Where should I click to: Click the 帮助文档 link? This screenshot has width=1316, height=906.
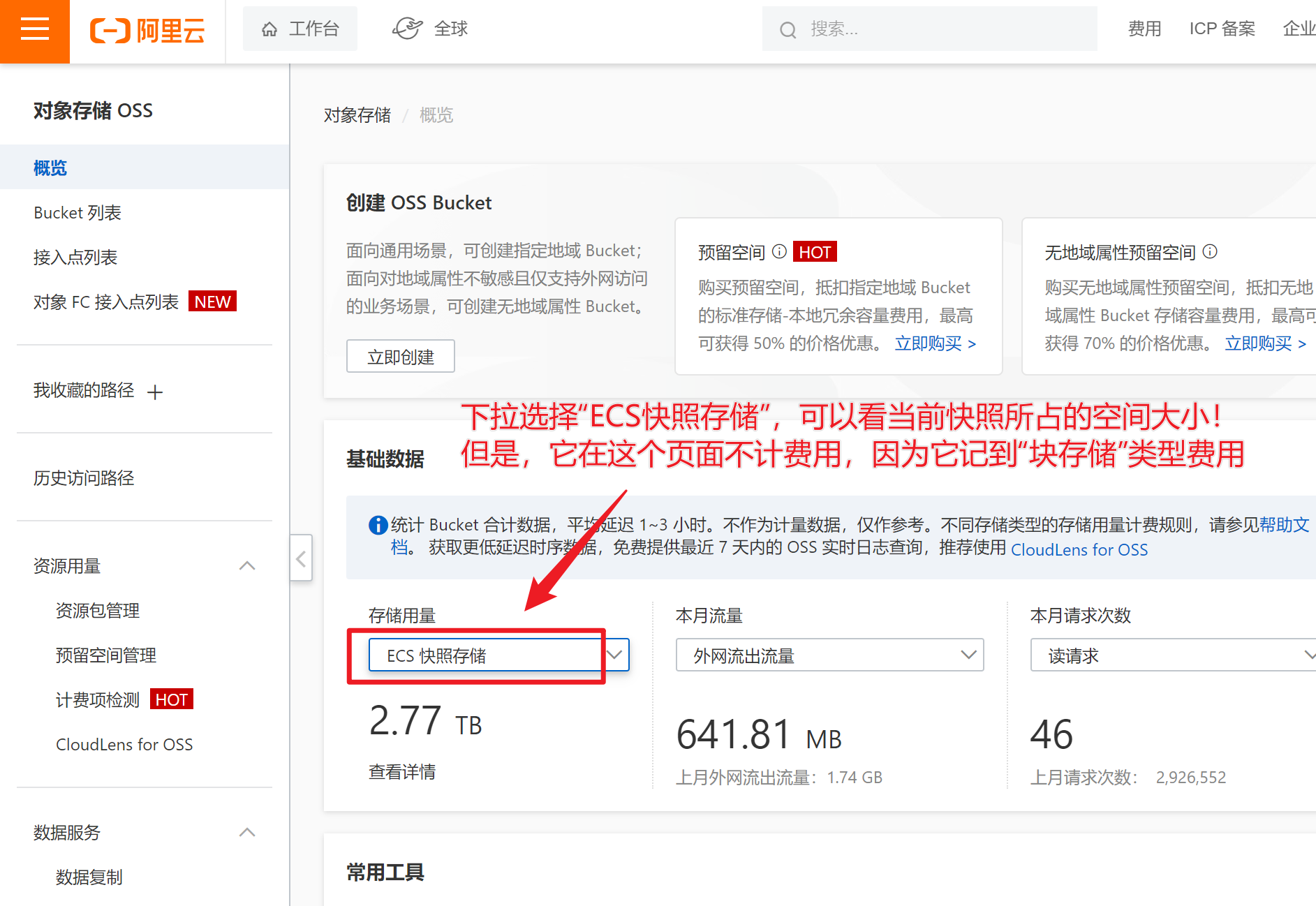click(x=1284, y=525)
